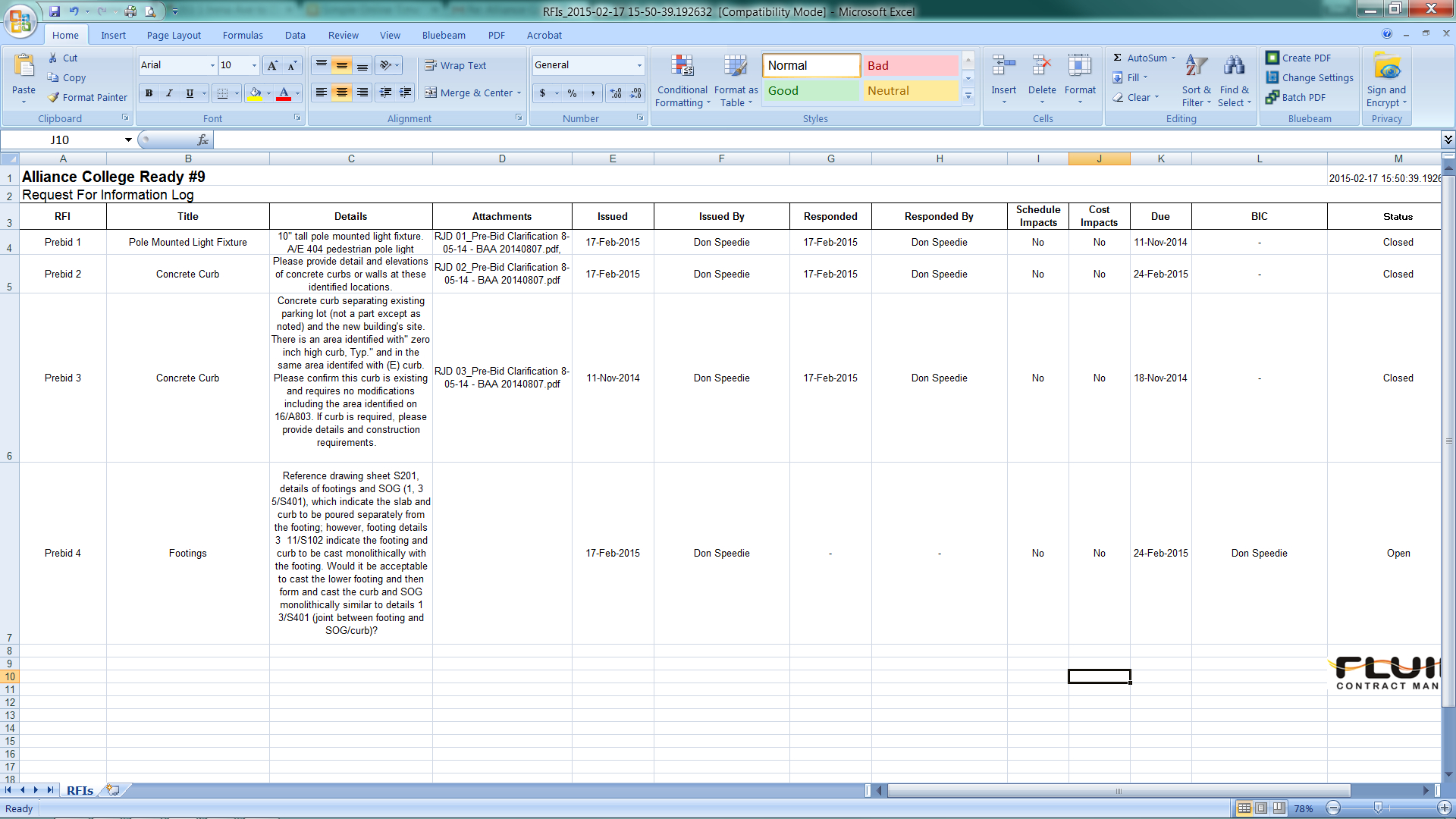Select the Format Painter tool
Image resolution: width=1456 pixels, height=819 pixels.
[87, 97]
